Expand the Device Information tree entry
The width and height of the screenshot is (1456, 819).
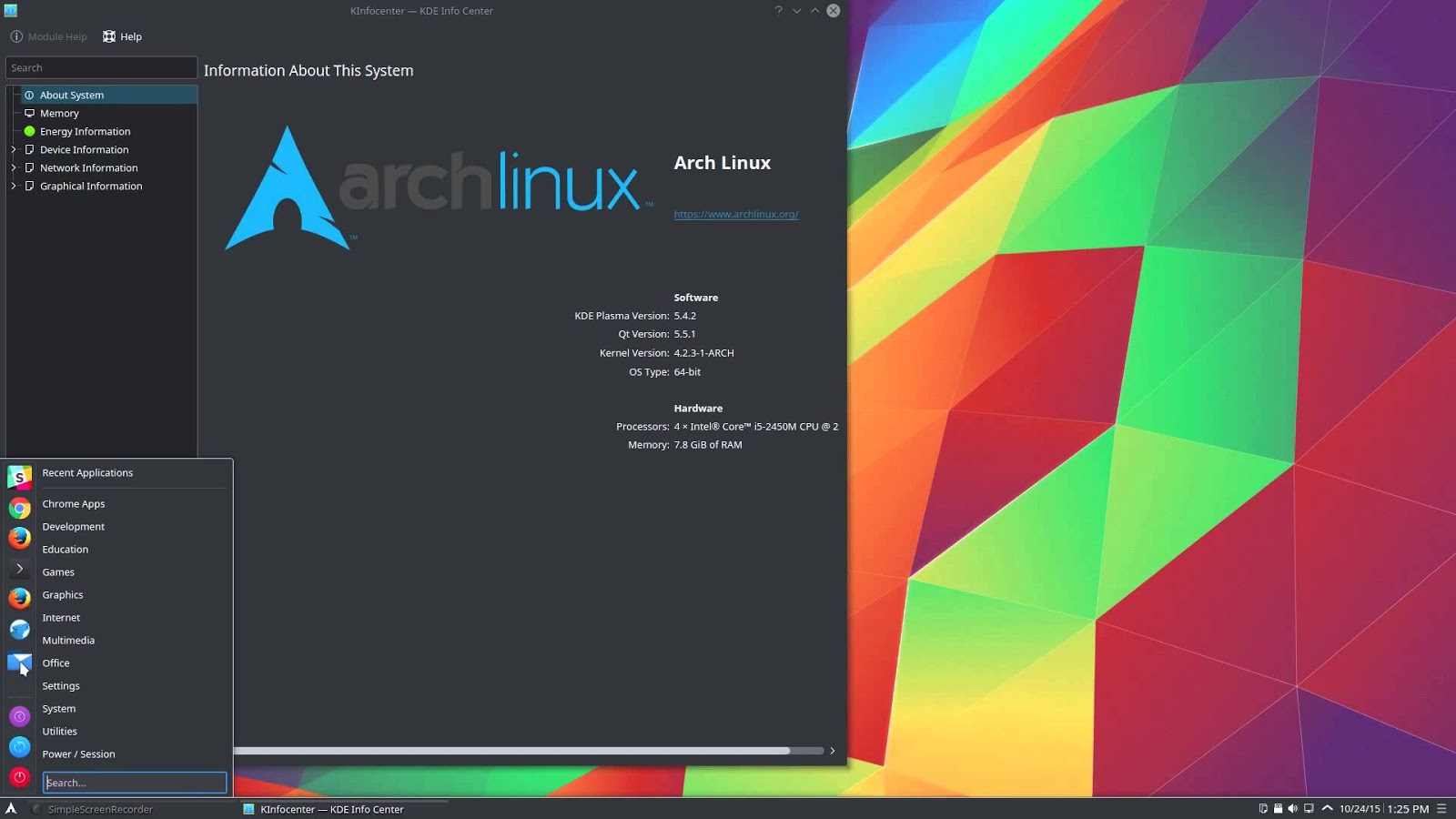15,149
